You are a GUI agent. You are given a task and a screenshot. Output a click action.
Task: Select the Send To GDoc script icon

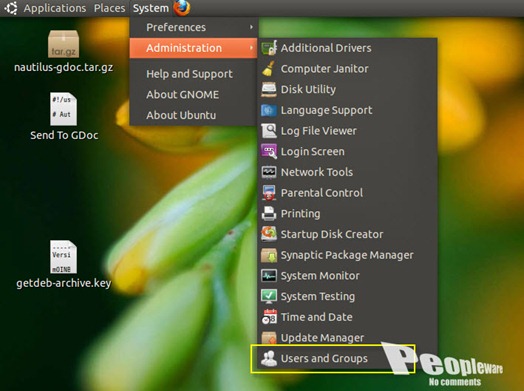tap(63, 109)
